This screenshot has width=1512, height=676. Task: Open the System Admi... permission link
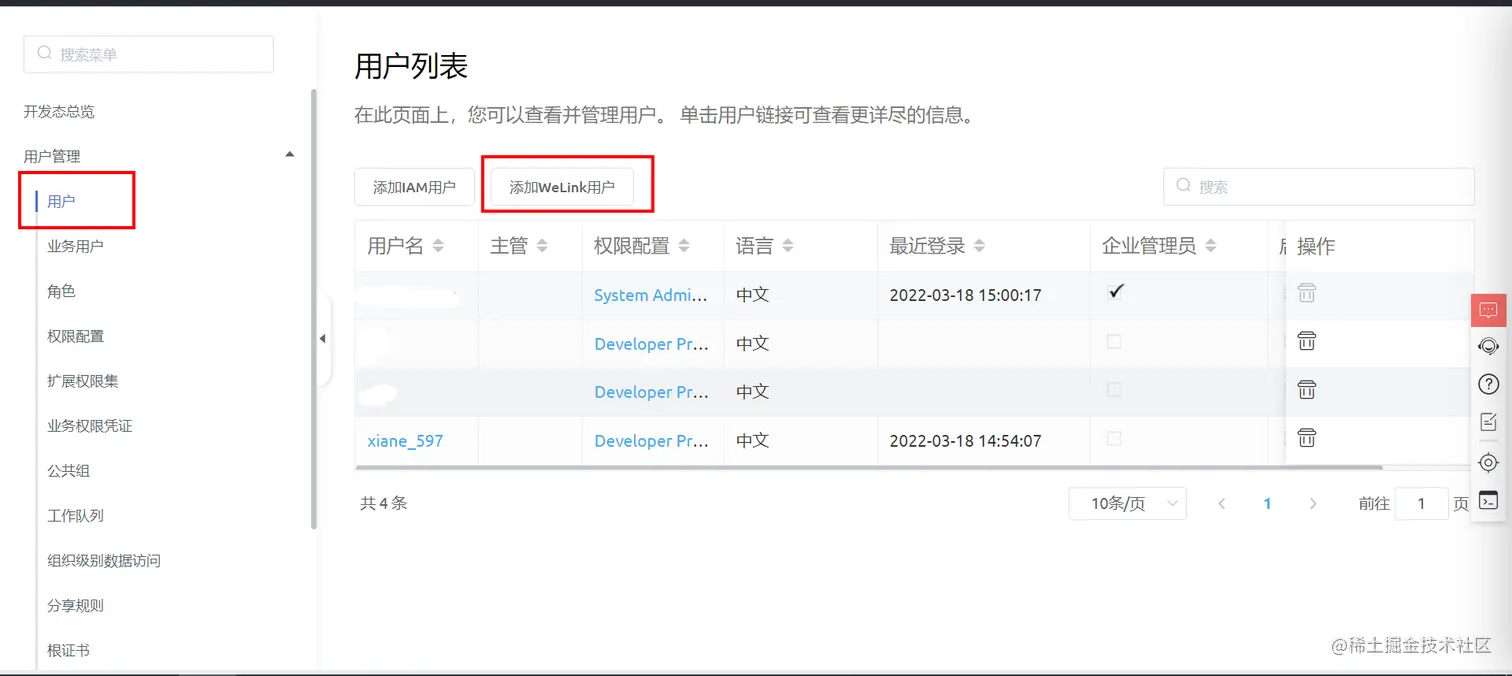tap(651, 295)
